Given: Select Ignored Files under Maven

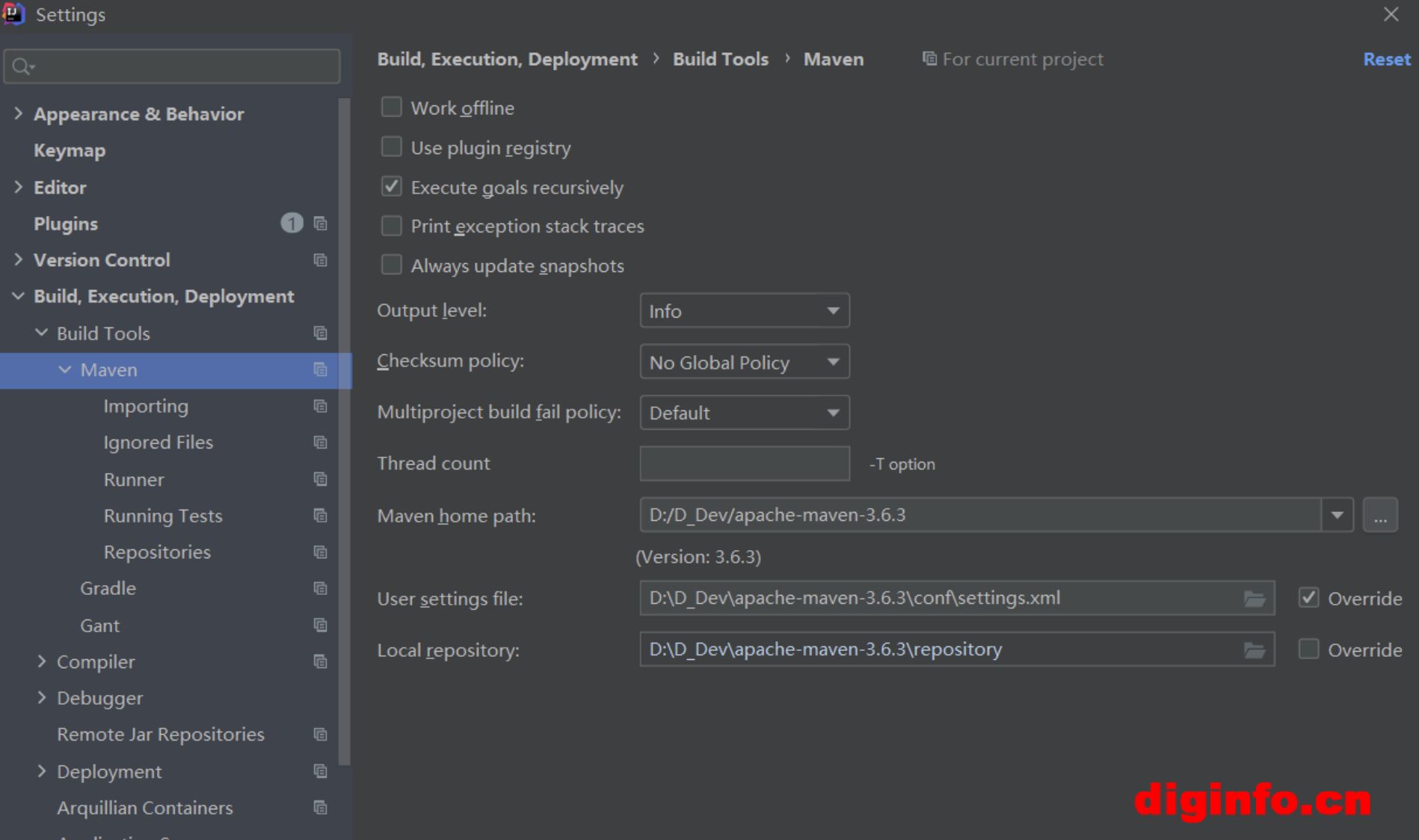Looking at the screenshot, I should click(158, 442).
